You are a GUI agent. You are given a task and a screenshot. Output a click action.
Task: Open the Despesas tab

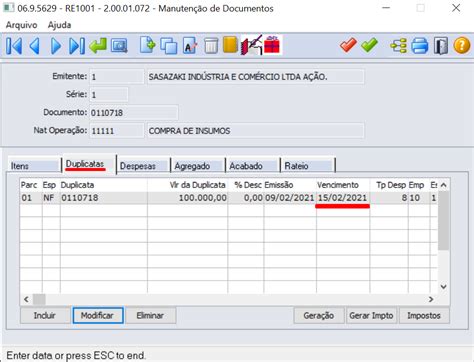pyautogui.click(x=143, y=166)
